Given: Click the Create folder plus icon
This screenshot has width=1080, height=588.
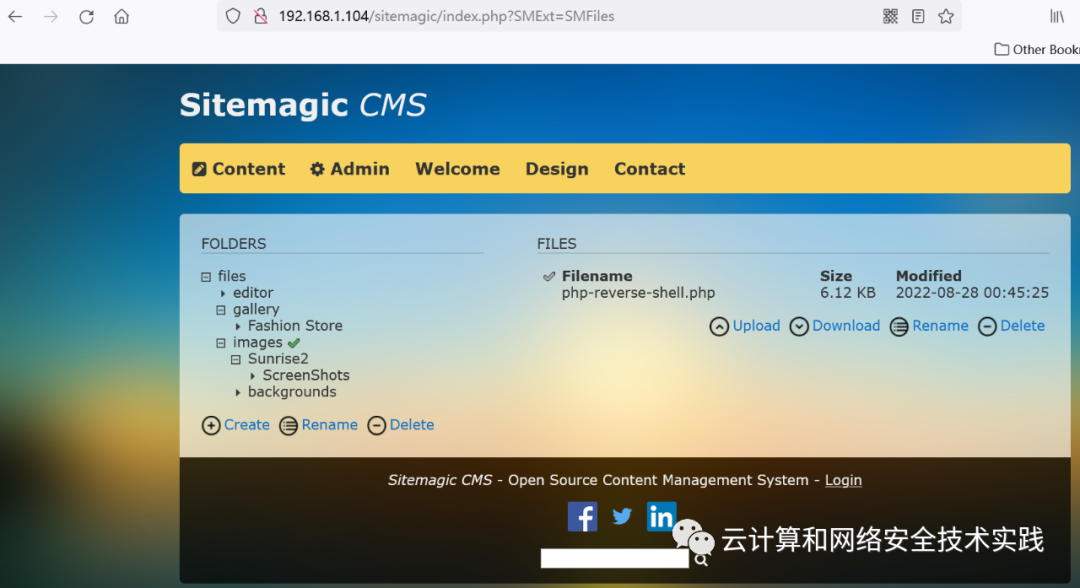Looking at the screenshot, I should pos(211,426).
